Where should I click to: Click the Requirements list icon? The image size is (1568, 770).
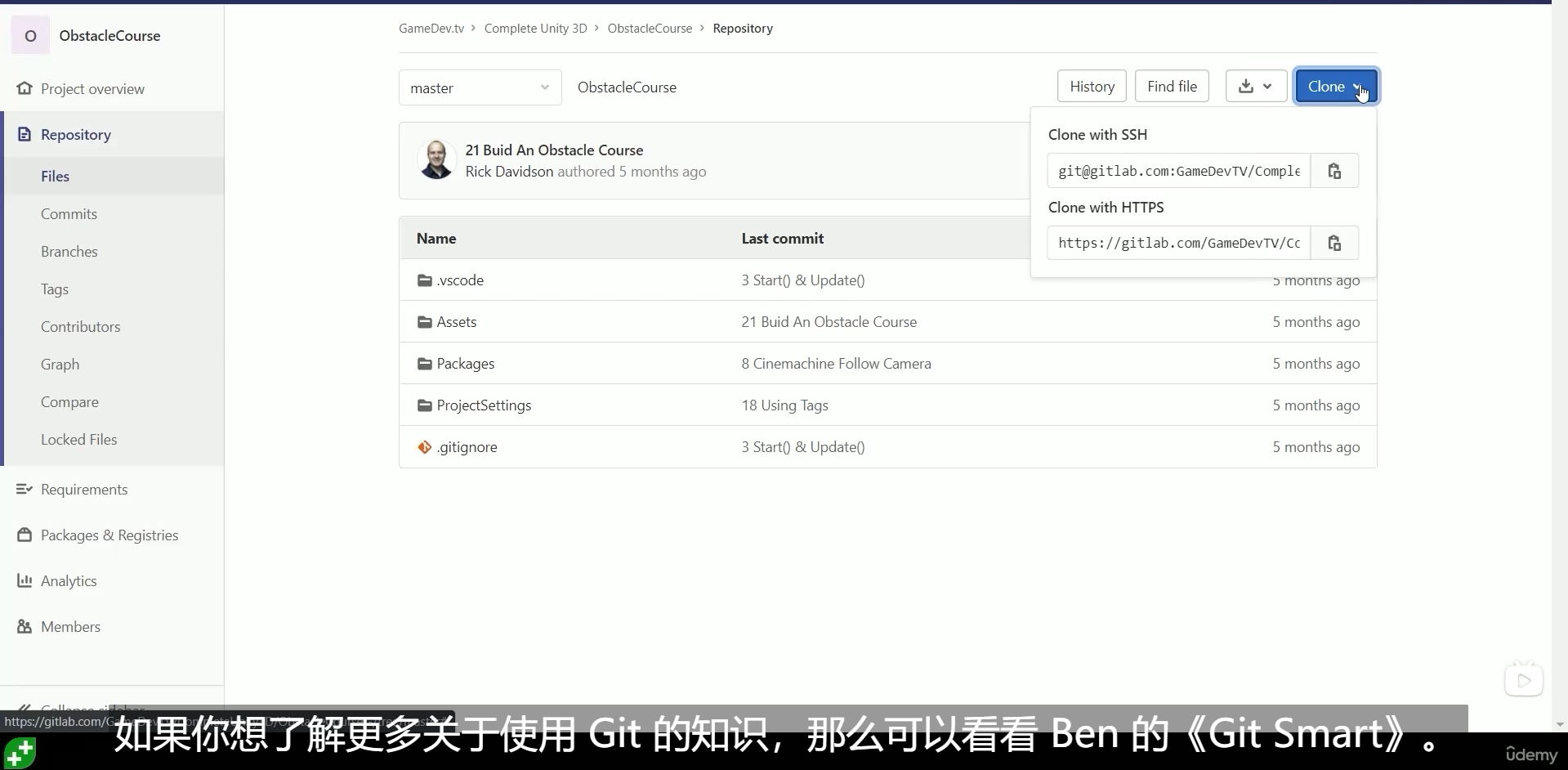[25, 489]
